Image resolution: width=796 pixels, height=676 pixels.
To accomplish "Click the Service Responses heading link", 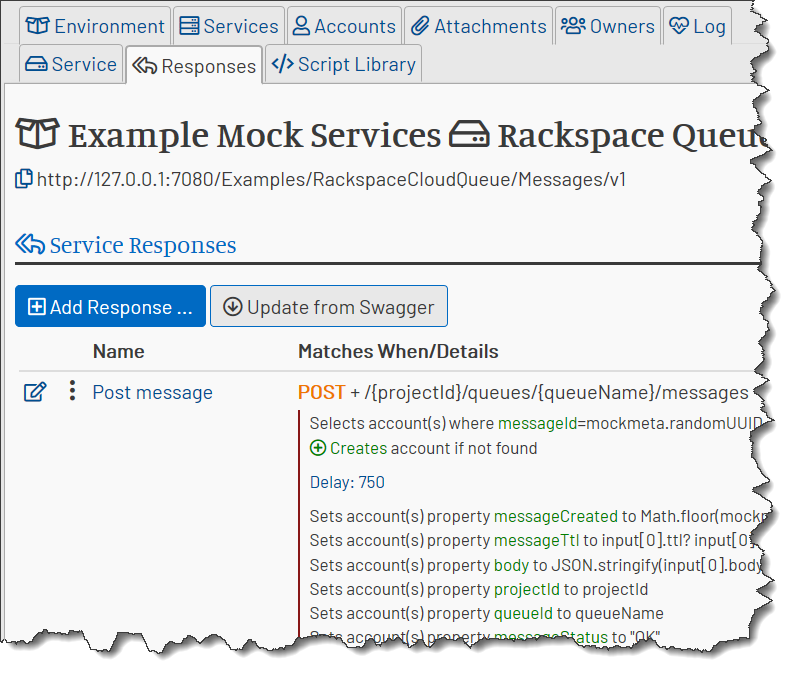I will [x=143, y=245].
